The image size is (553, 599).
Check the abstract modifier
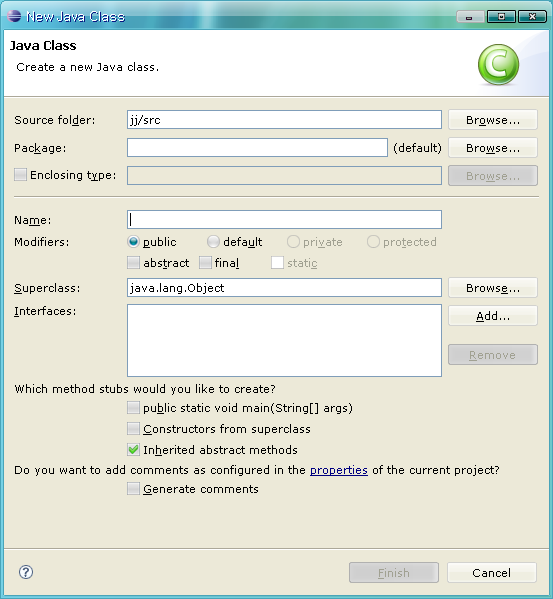pos(133,263)
